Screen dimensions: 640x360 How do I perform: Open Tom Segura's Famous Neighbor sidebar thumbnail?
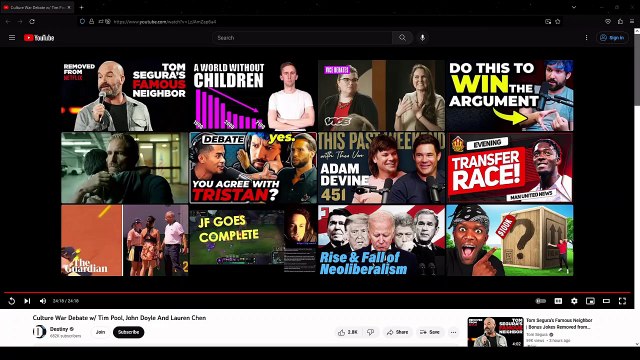[x=495, y=332]
